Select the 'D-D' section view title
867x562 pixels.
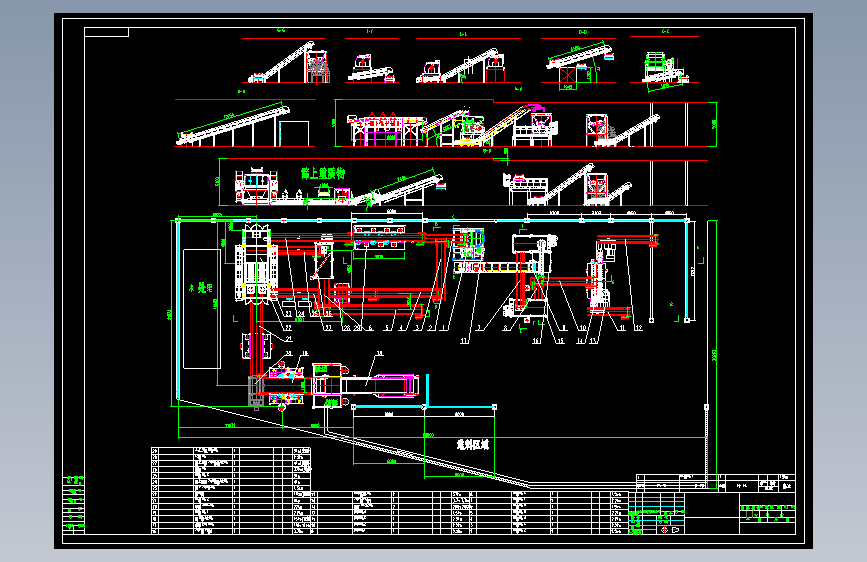(583, 32)
